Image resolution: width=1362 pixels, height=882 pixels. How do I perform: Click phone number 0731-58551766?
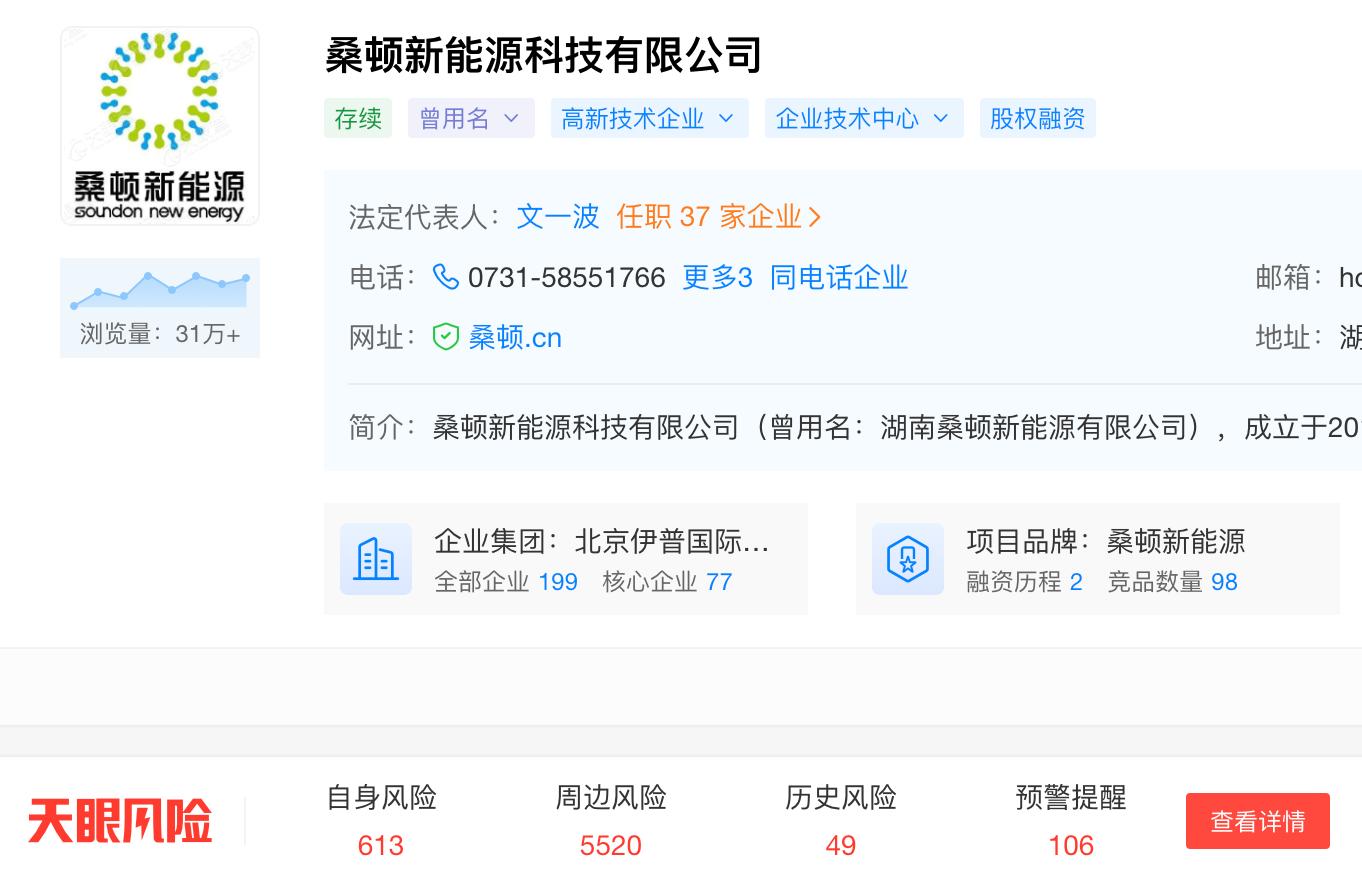point(566,277)
